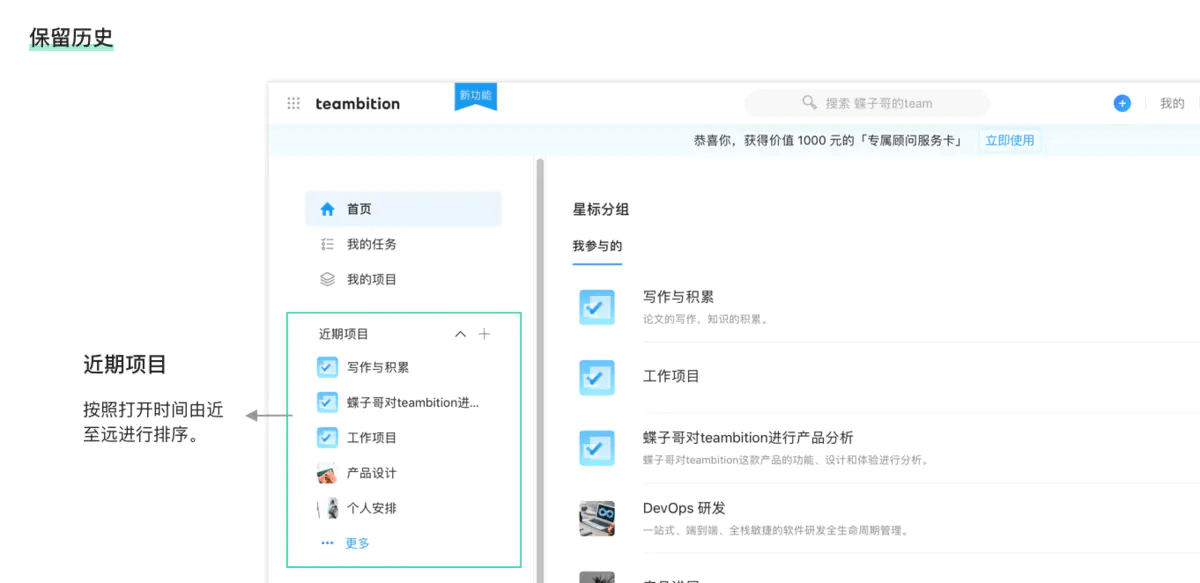Open the 新功能 ribbon badge

tap(475, 96)
